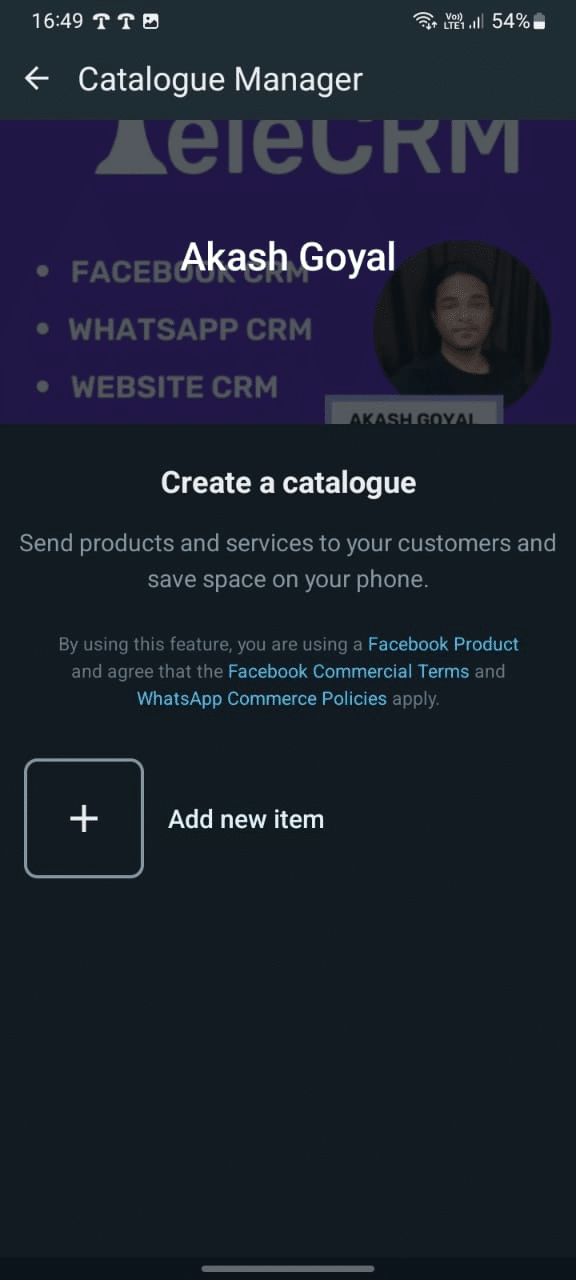The height and width of the screenshot is (1280, 576).
Task: Tap the Akash Goyal name label
Action: click(288, 256)
